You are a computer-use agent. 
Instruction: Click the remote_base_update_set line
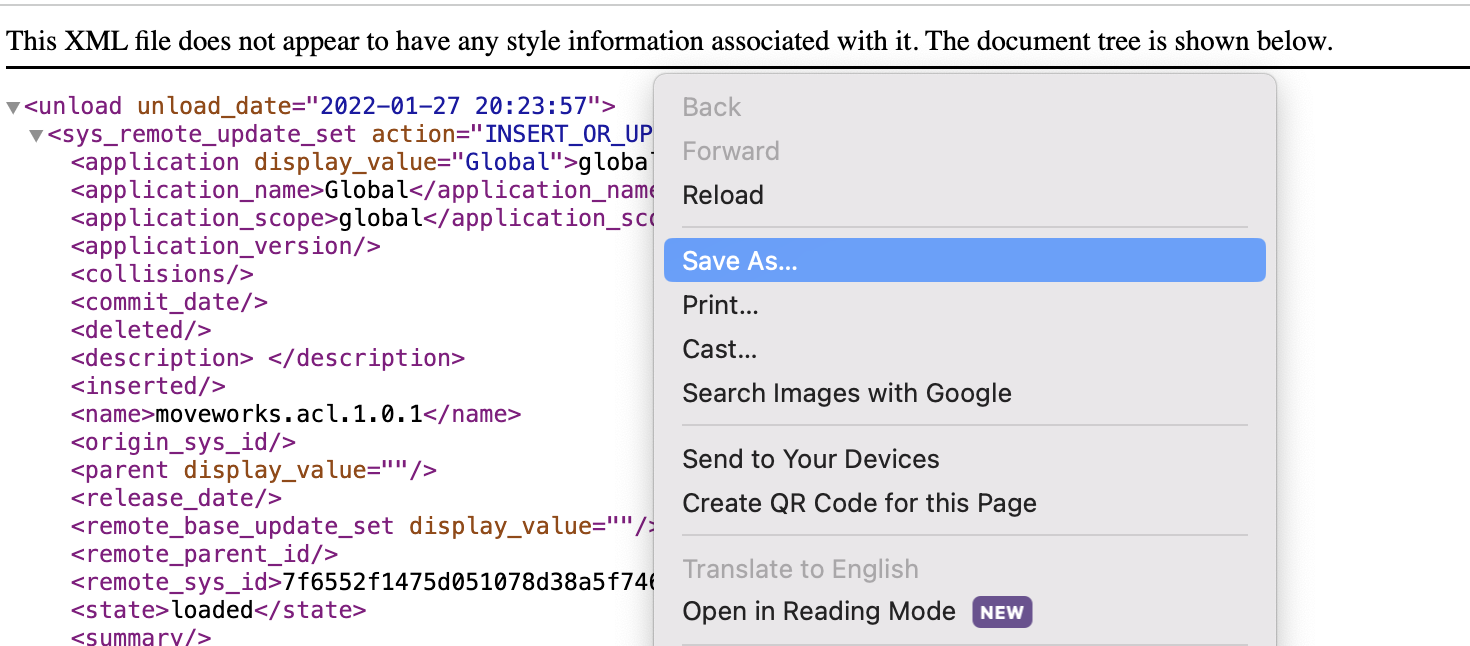[x=362, y=526]
